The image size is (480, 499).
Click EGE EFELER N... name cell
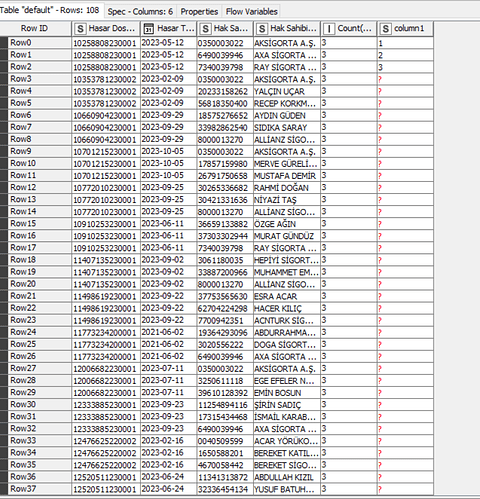click(287, 381)
